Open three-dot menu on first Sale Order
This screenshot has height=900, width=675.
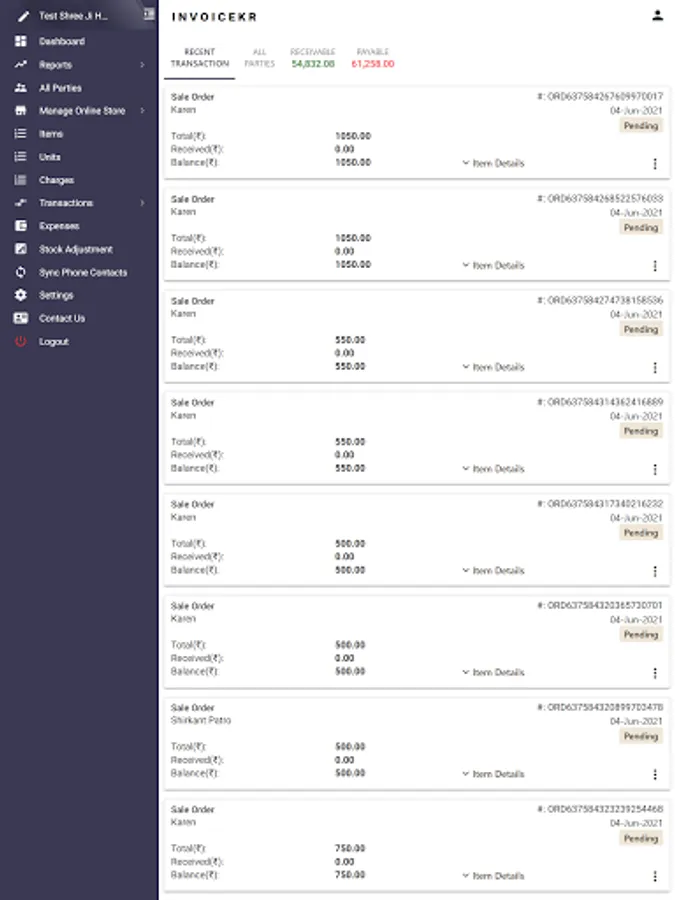(655, 164)
